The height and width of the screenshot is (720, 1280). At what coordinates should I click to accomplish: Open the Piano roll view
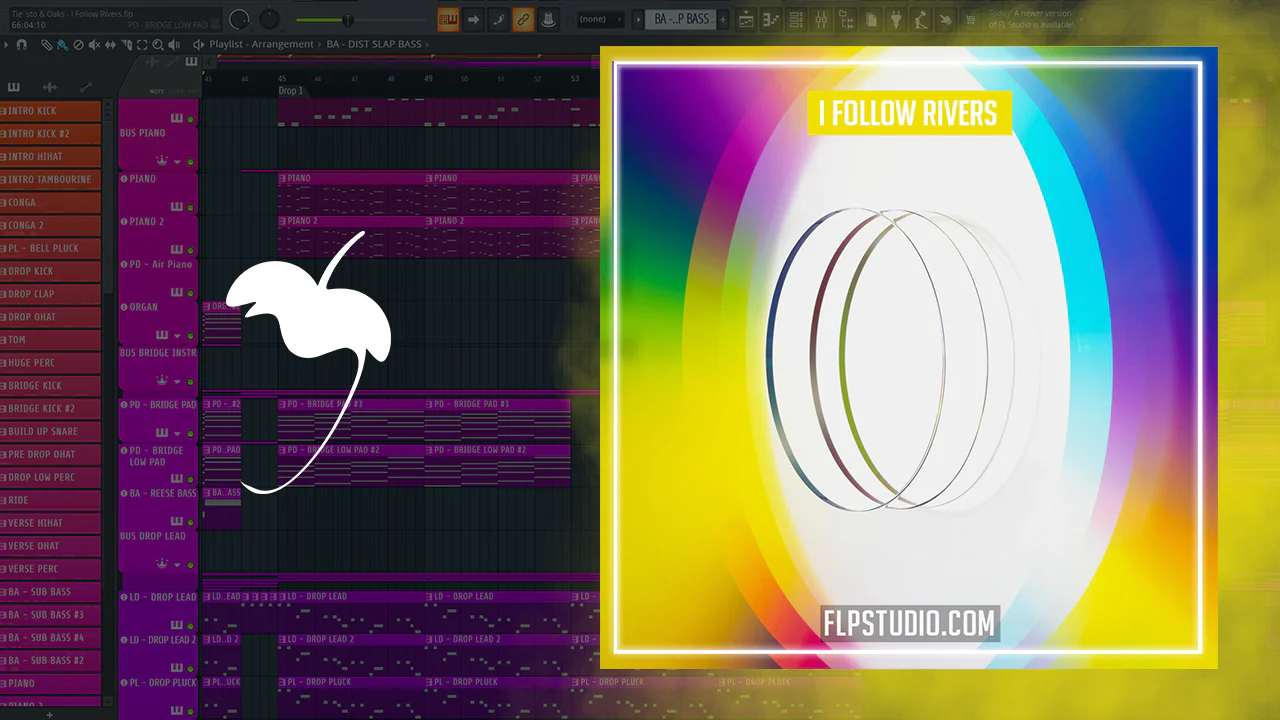(x=771, y=19)
